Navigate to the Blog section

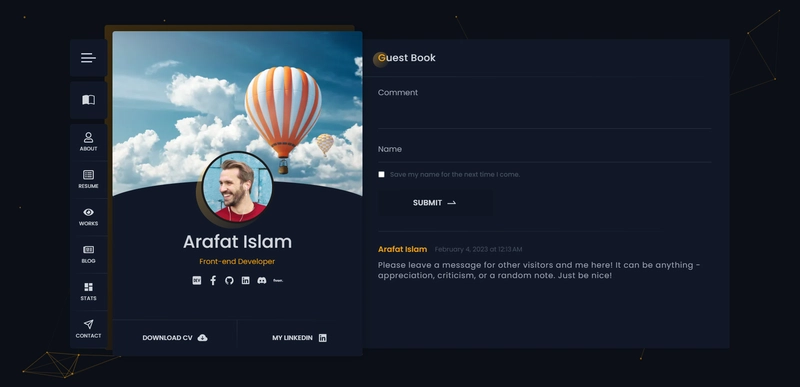(88, 254)
